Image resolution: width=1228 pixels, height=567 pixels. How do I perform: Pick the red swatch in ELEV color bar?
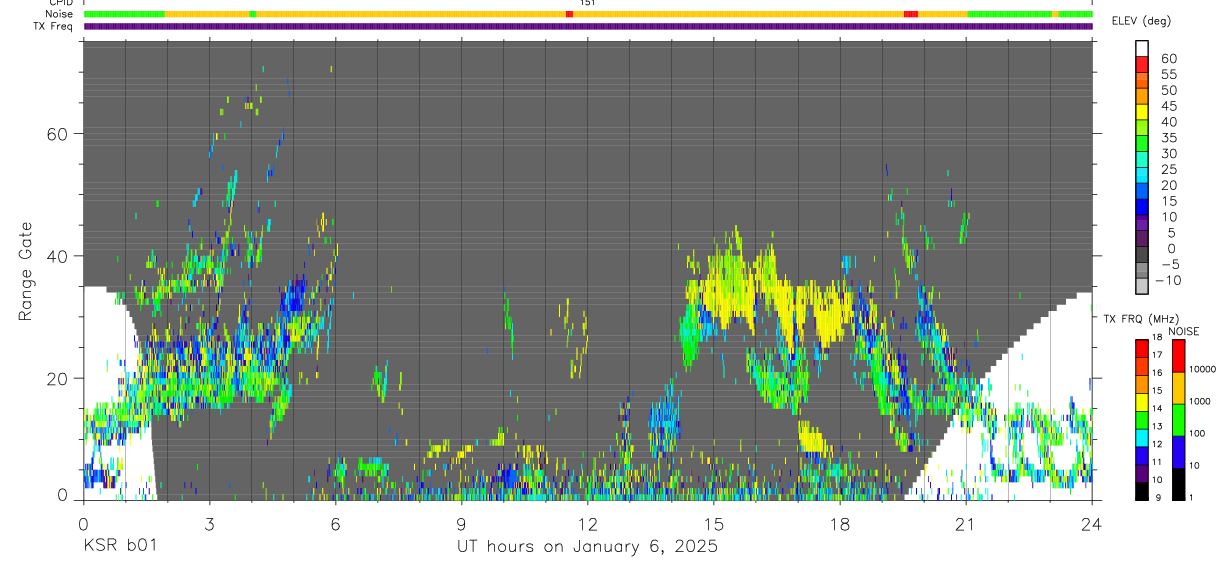click(1142, 64)
